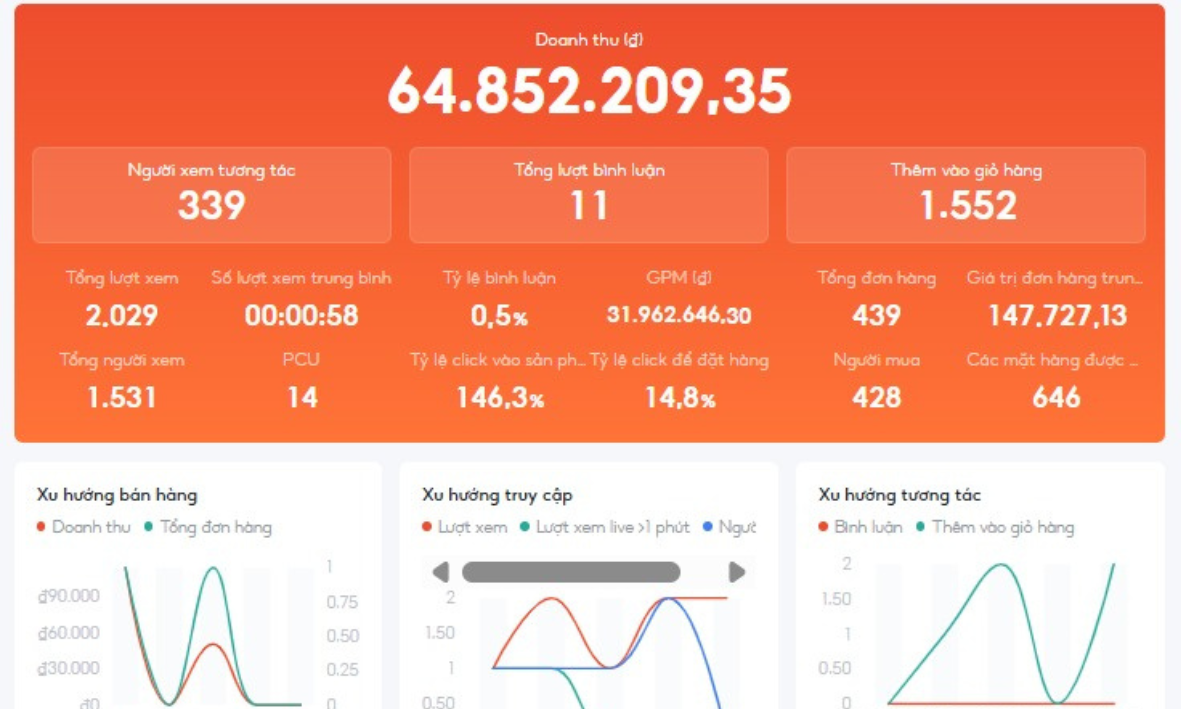1181x709 pixels.
Task: Click the total revenue figure 64.852.209,35
Action: point(589,91)
